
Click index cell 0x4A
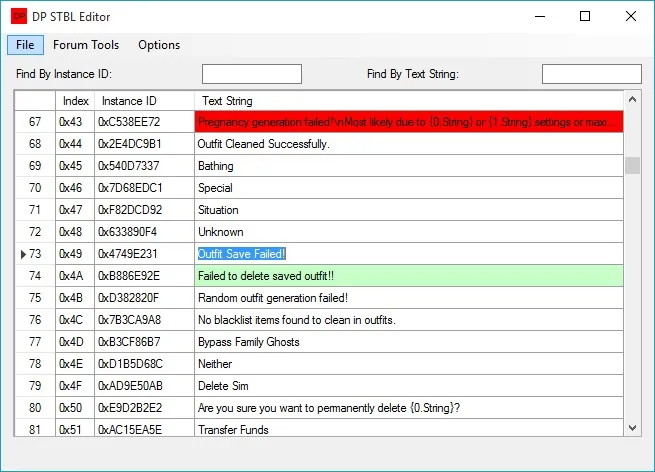[x=75, y=276]
